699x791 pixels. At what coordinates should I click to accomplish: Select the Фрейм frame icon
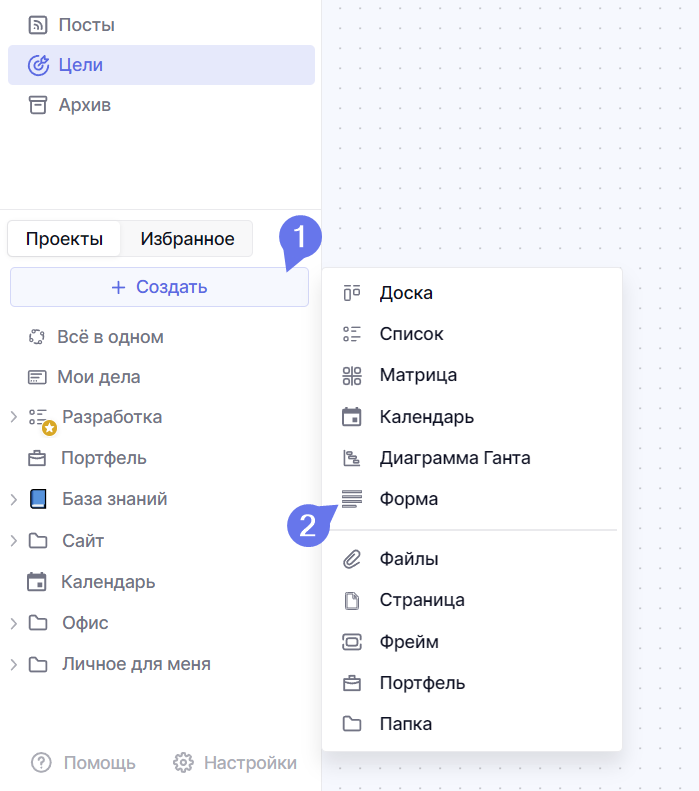tap(351, 642)
